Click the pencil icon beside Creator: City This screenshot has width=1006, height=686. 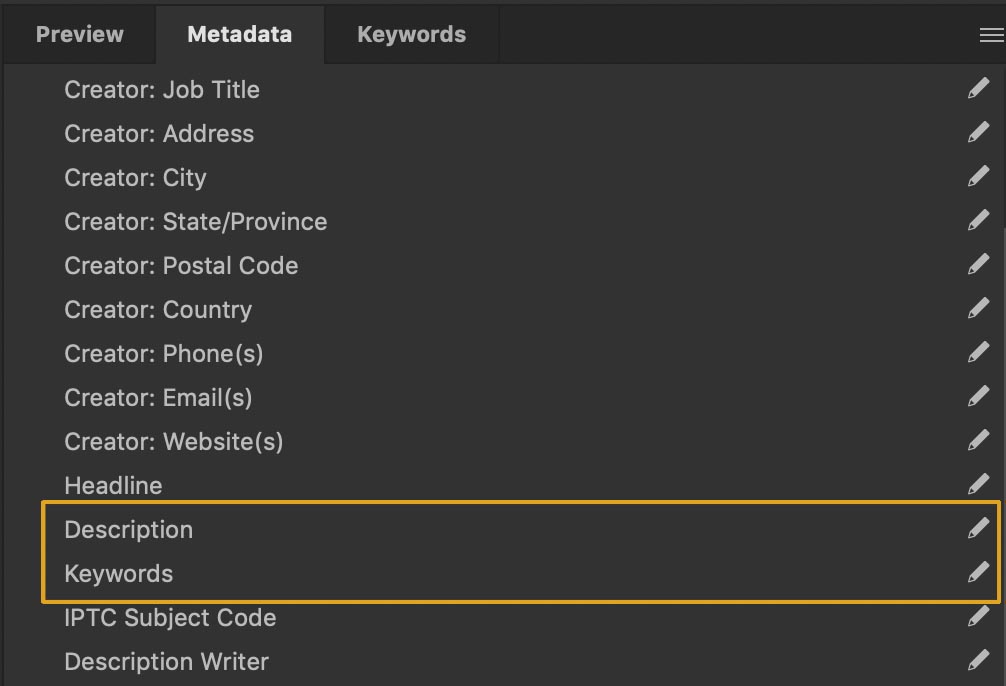pyautogui.click(x=978, y=176)
